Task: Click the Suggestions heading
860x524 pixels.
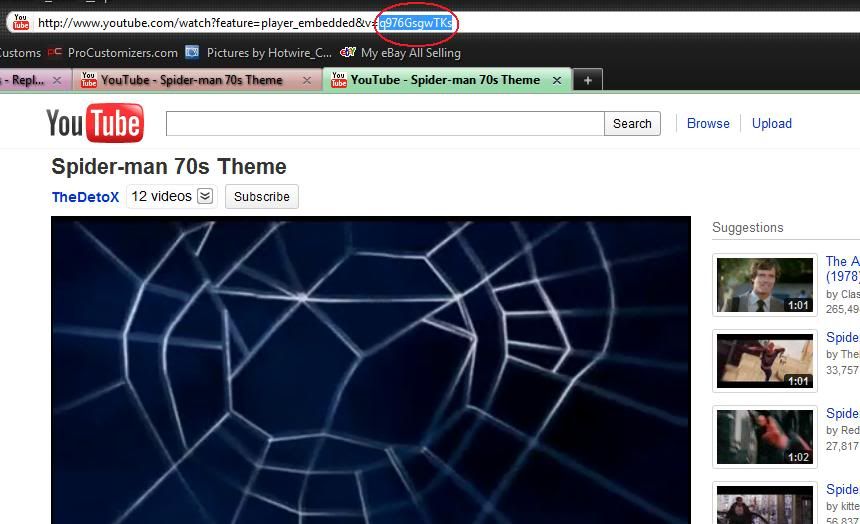Action: pos(748,228)
